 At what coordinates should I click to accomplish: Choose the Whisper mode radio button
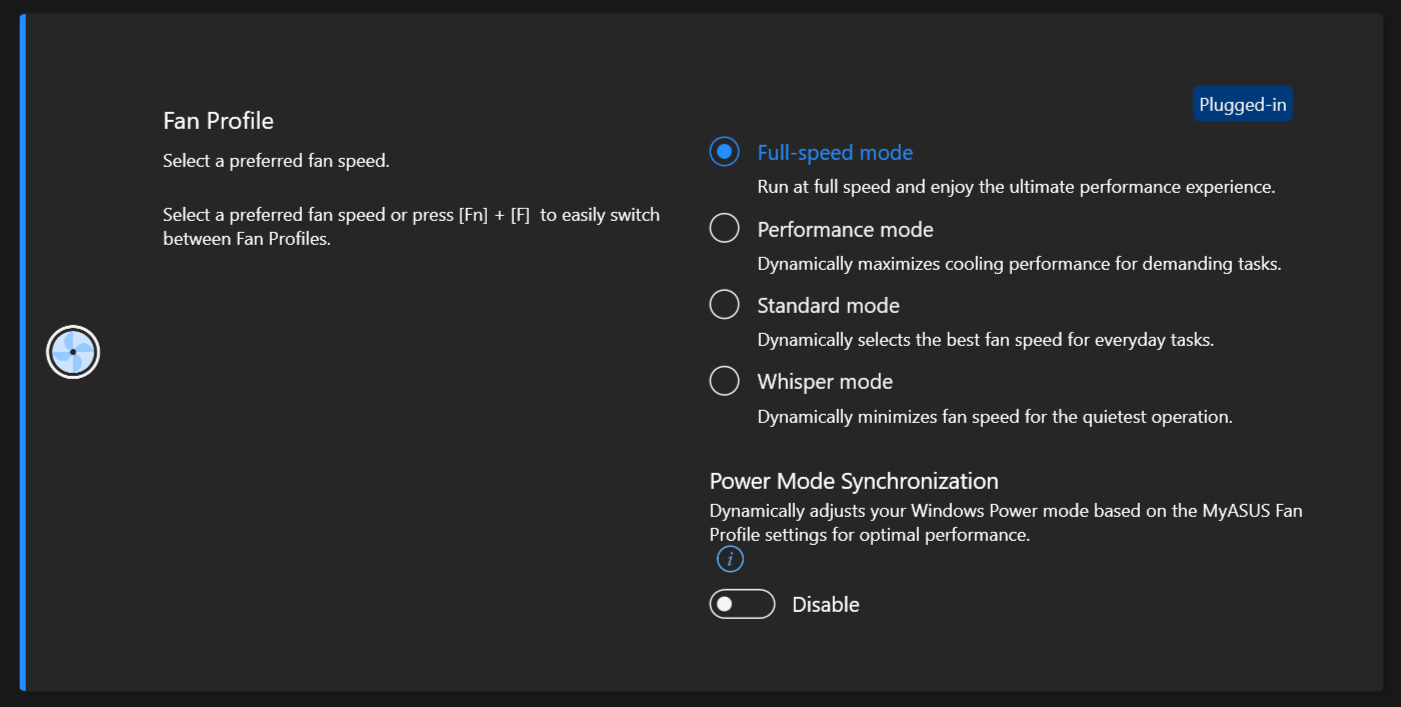pos(724,381)
